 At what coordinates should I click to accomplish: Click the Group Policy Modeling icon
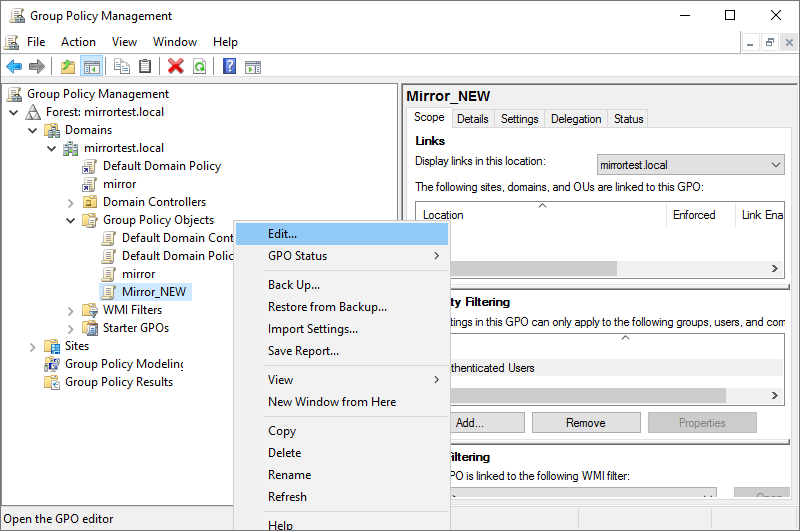point(52,364)
